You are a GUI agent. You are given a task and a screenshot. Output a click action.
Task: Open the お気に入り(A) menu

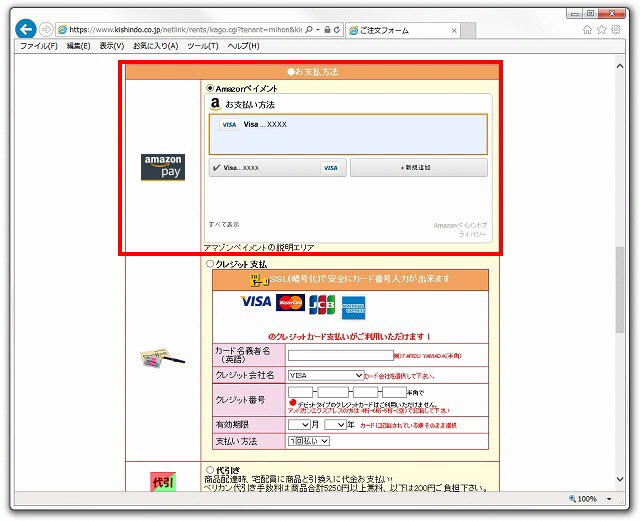[156, 46]
